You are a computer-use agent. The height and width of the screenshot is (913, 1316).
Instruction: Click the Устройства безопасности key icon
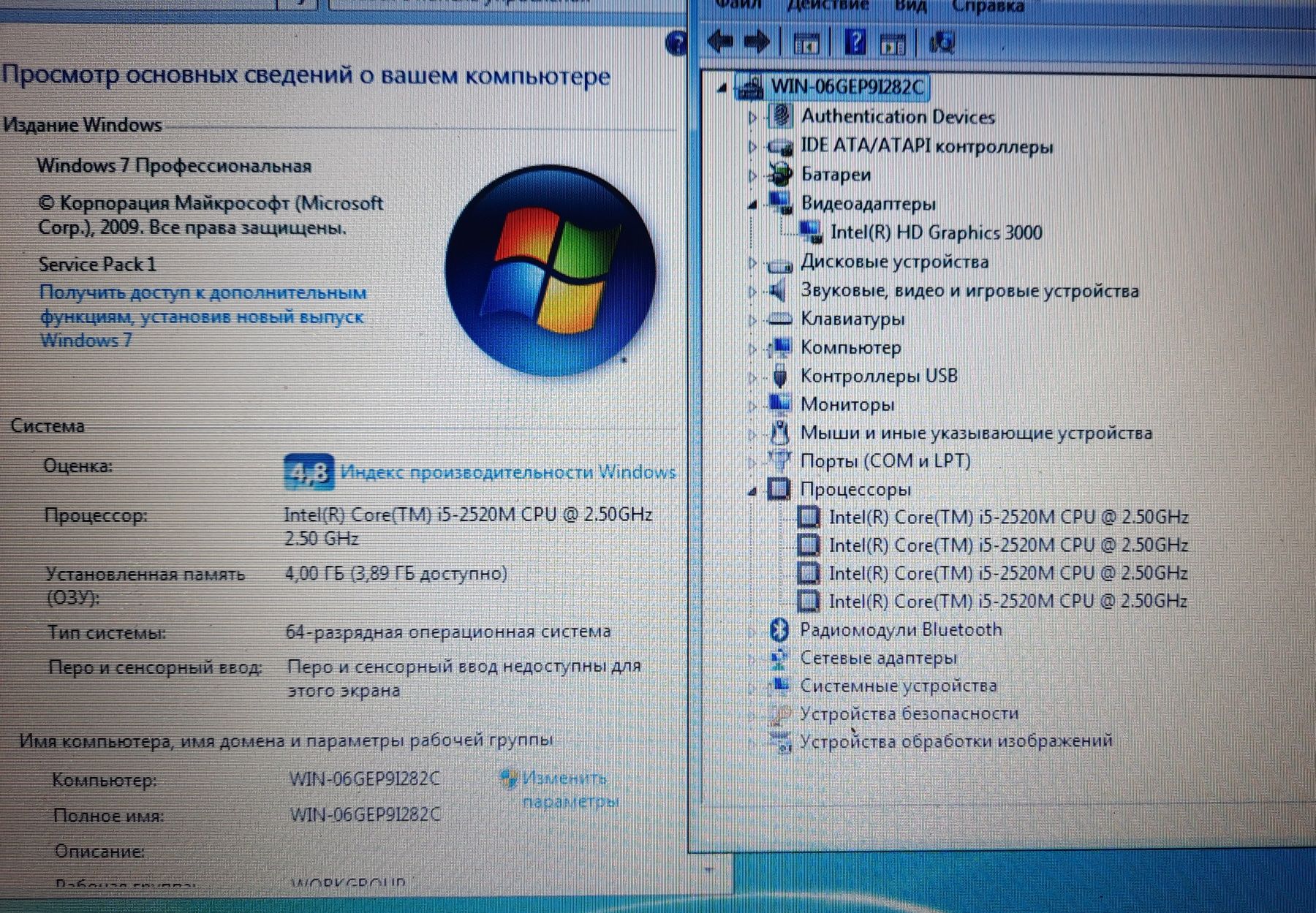click(x=779, y=713)
